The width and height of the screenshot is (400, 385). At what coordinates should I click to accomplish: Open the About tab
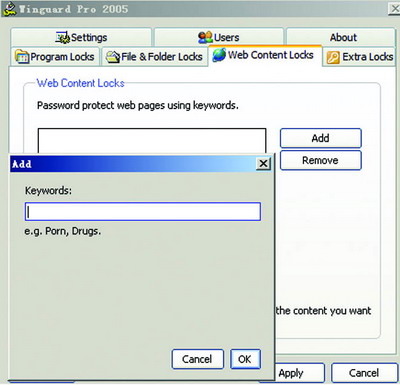click(341, 37)
